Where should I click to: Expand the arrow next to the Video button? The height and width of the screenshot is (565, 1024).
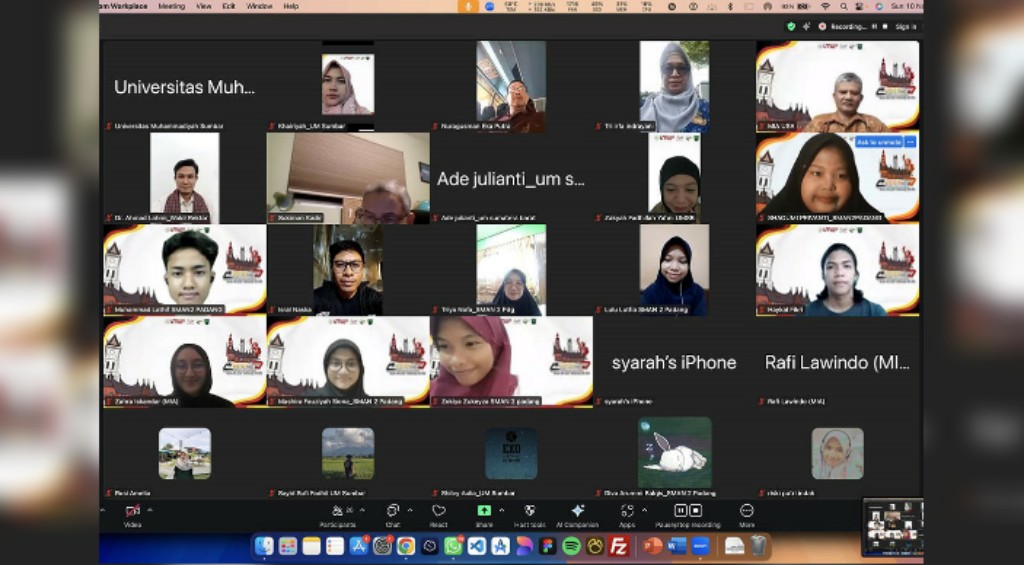click(150, 510)
